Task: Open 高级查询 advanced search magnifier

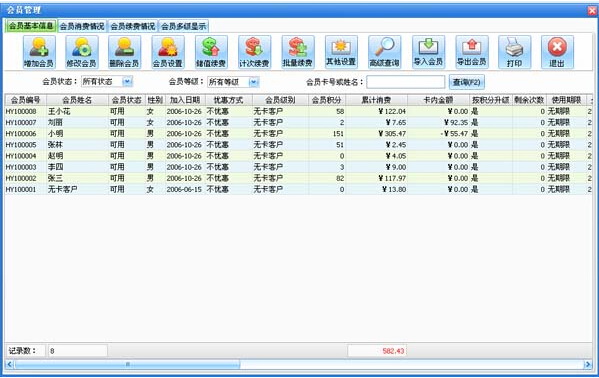Action: (x=385, y=52)
